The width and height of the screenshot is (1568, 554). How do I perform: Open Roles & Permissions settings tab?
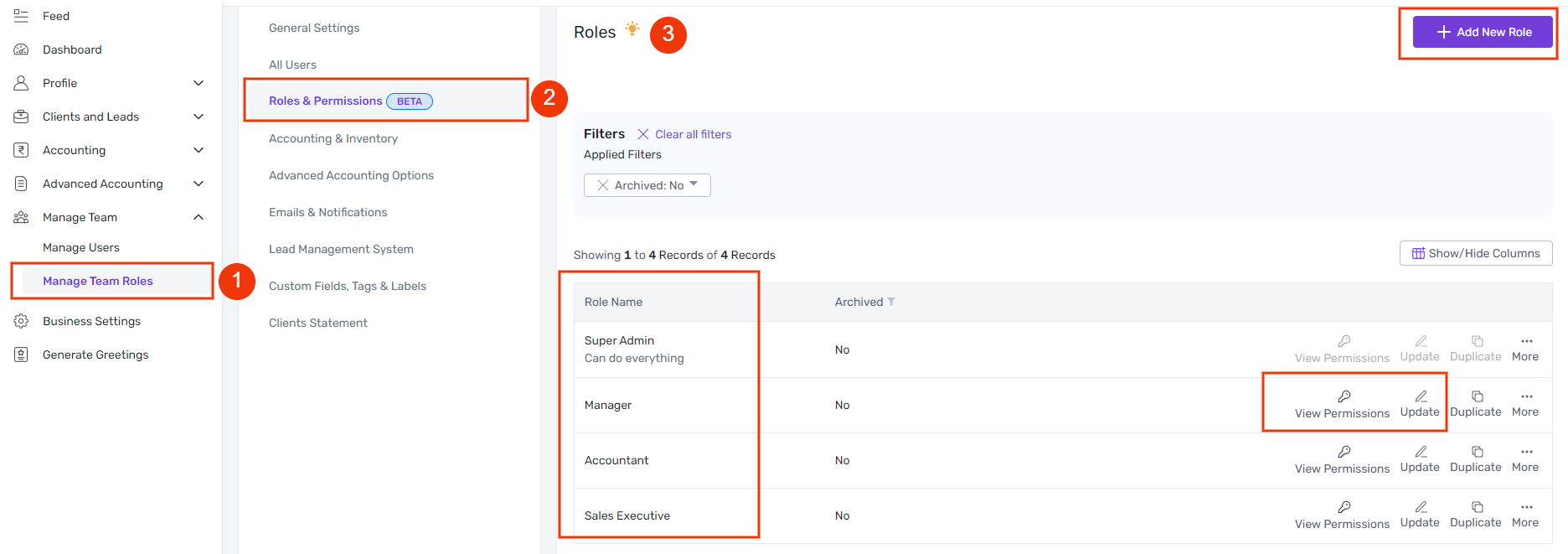click(x=326, y=101)
